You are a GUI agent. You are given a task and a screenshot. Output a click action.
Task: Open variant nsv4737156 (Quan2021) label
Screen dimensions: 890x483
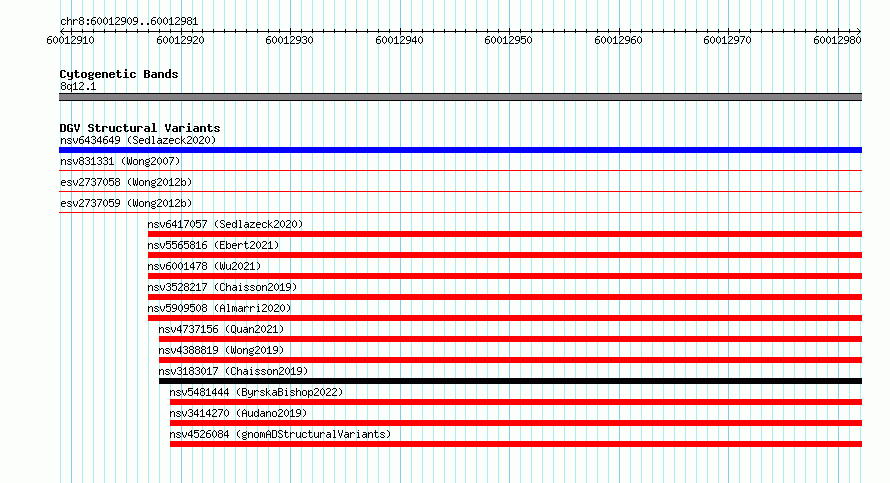coord(221,329)
